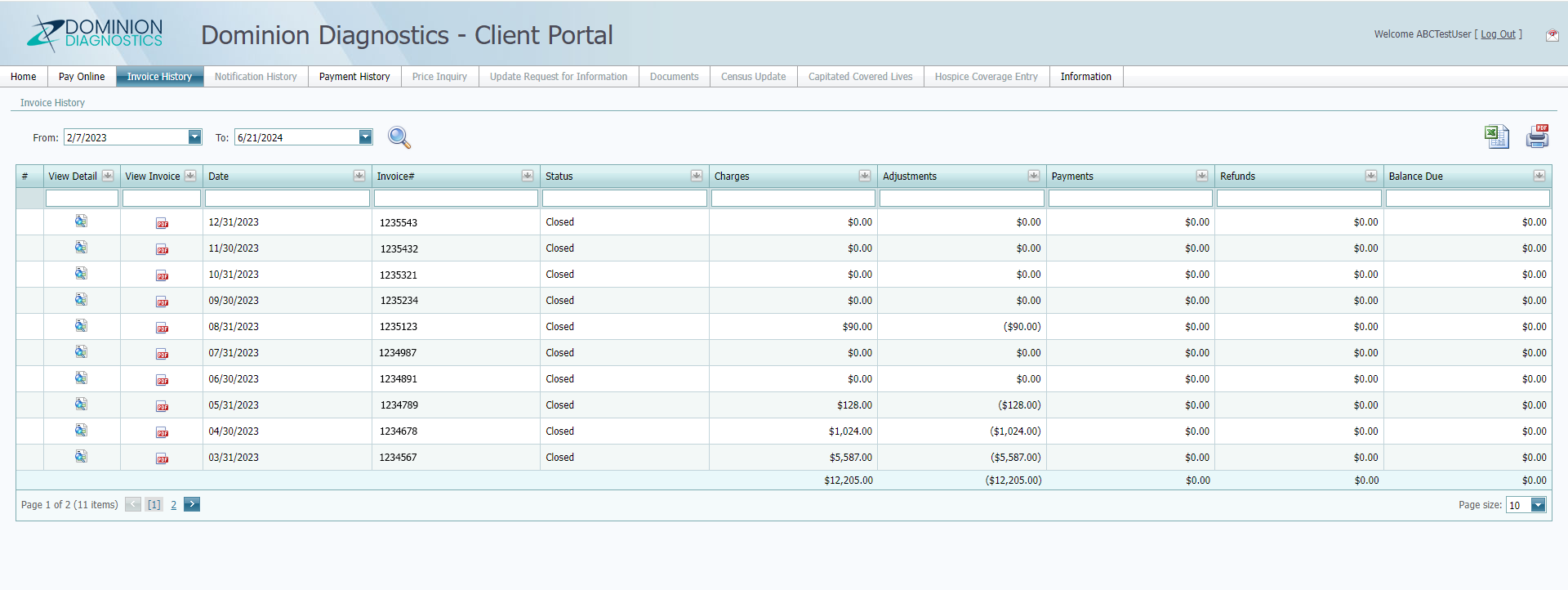Screen dimensions: 1568x590
Task: Go to page 2 of results
Action: [173, 505]
